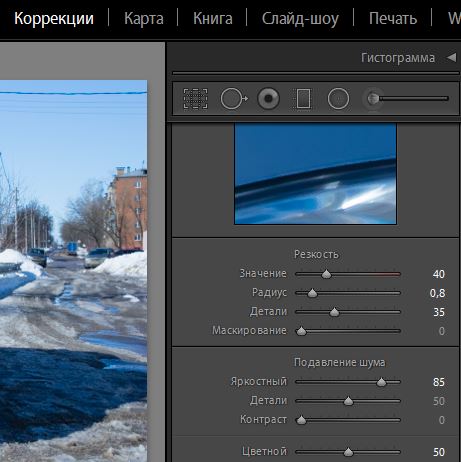Click the detail zoom preview thumbnail
The height and width of the screenshot is (462, 461).
315,173
